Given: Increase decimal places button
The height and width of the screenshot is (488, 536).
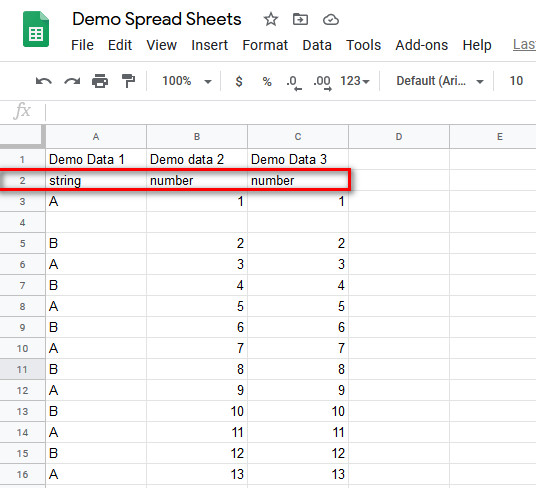Looking at the screenshot, I should coord(322,82).
